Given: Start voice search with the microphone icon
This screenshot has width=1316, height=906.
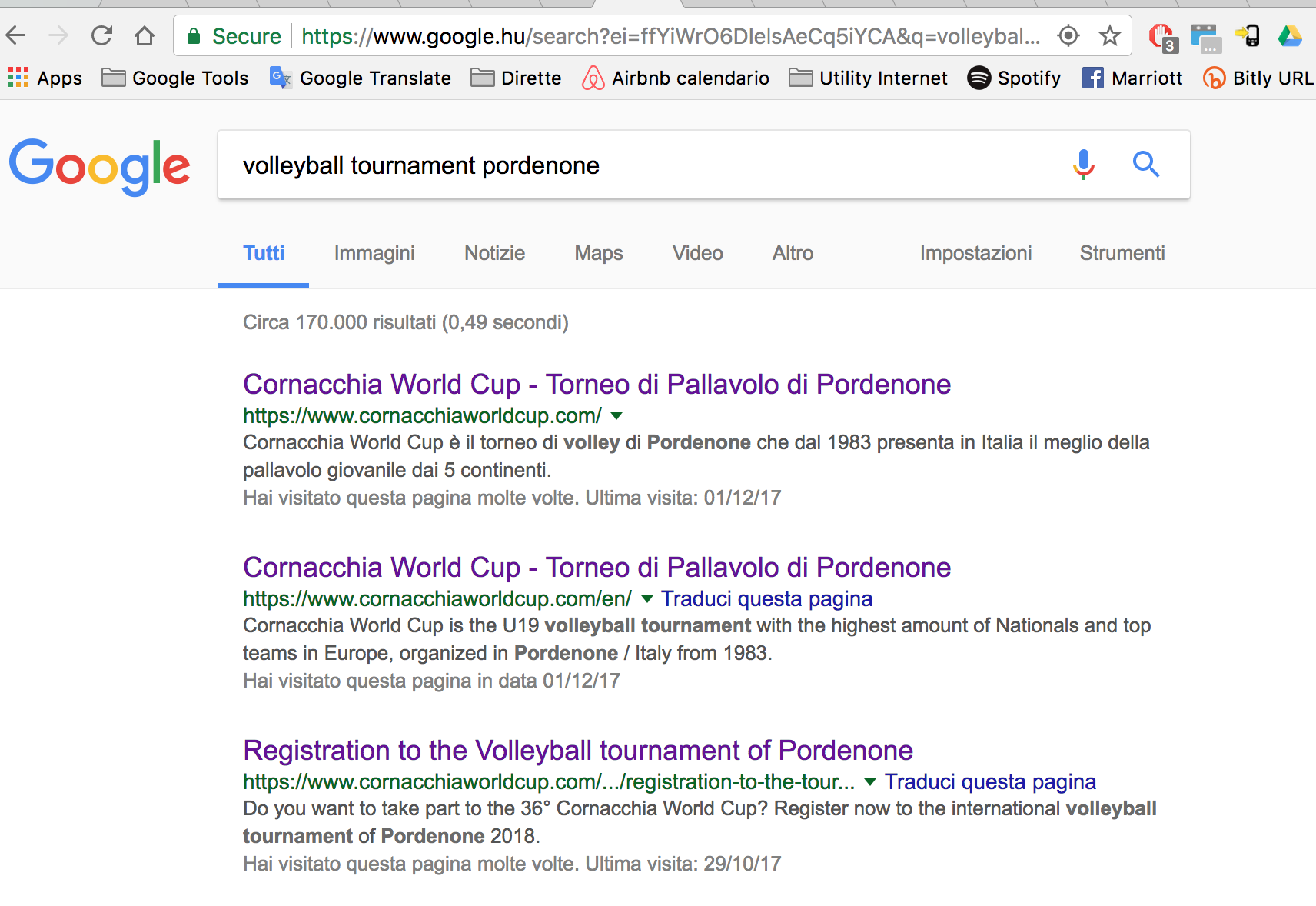Looking at the screenshot, I should [x=1084, y=164].
